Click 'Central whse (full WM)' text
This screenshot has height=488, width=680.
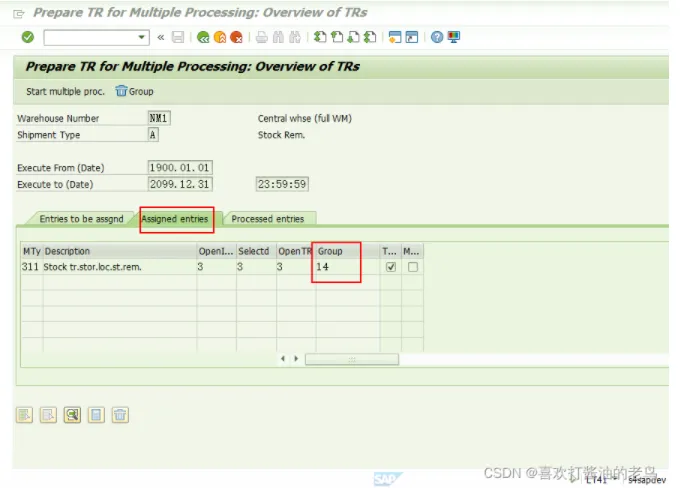(x=304, y=118)
